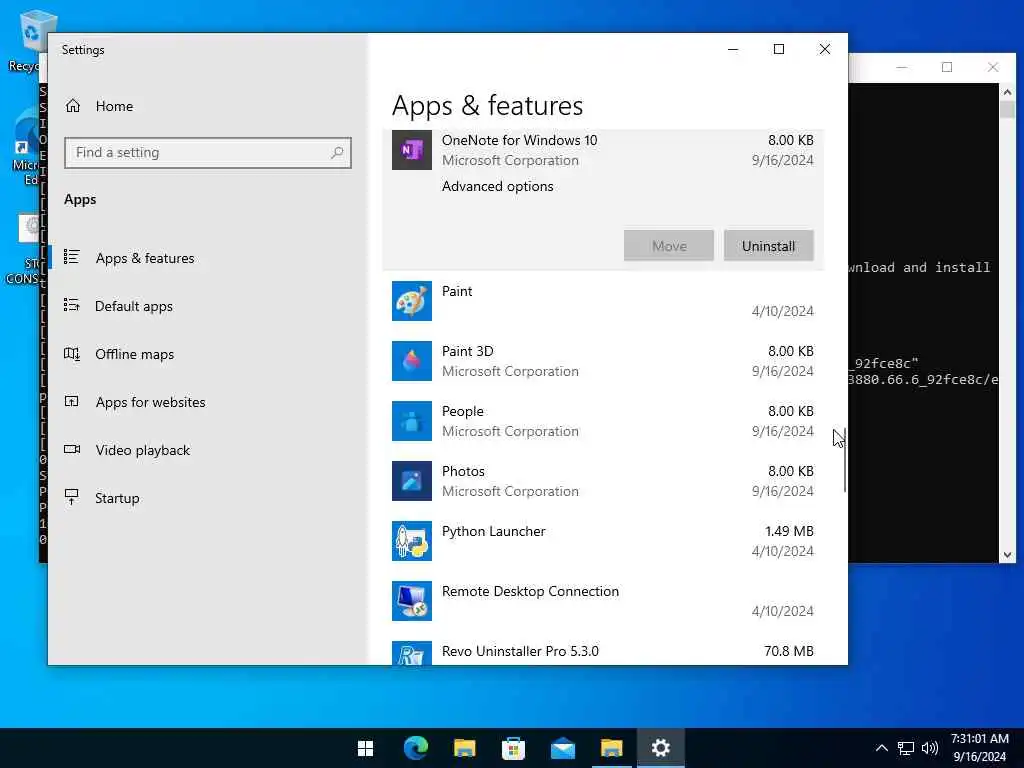This screenshot has width=1024, height=768.
Task: Open the Apps & features page
Action: coord(144,258)
